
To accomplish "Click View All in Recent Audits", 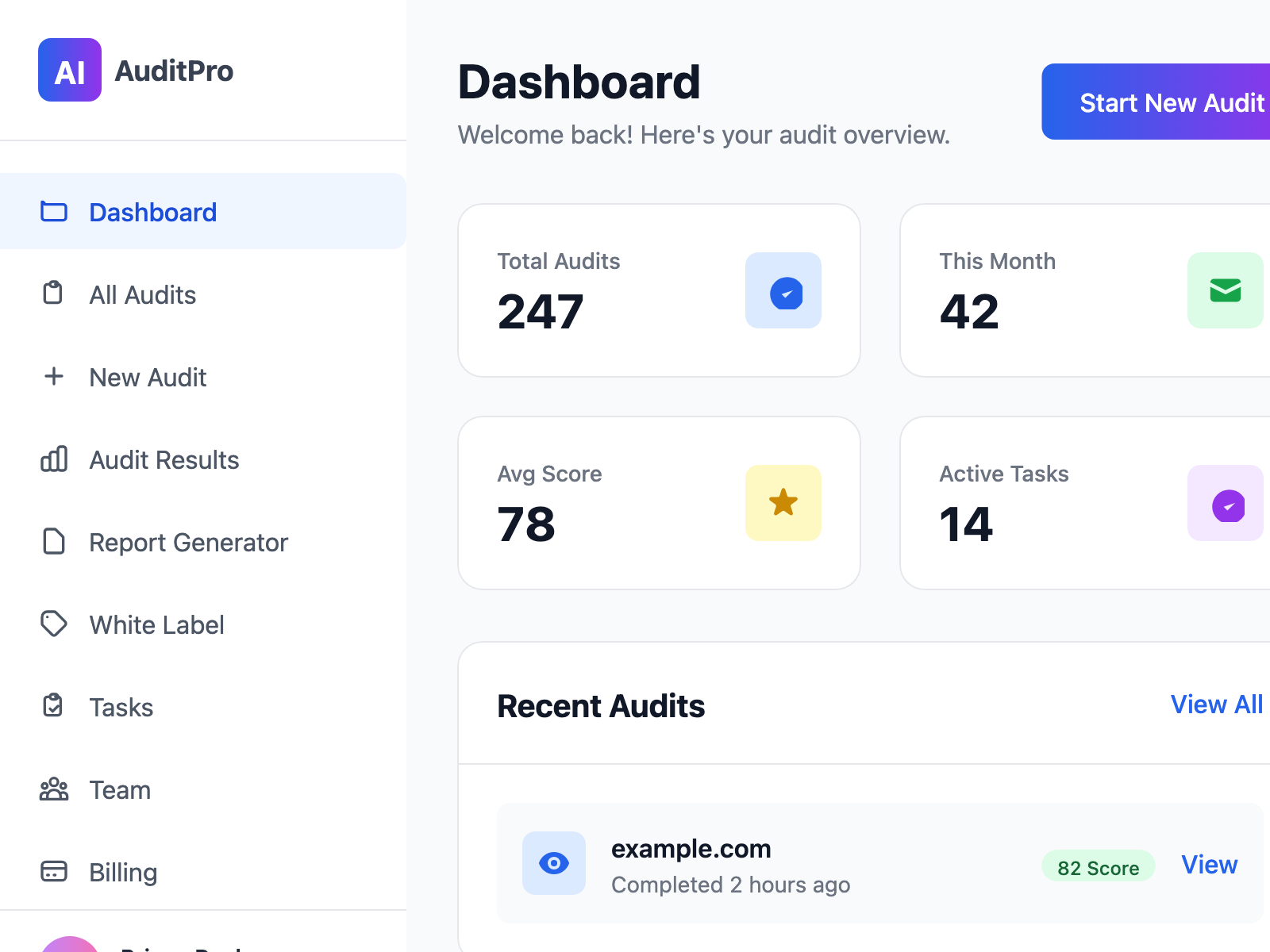I will pos(1217,704).
